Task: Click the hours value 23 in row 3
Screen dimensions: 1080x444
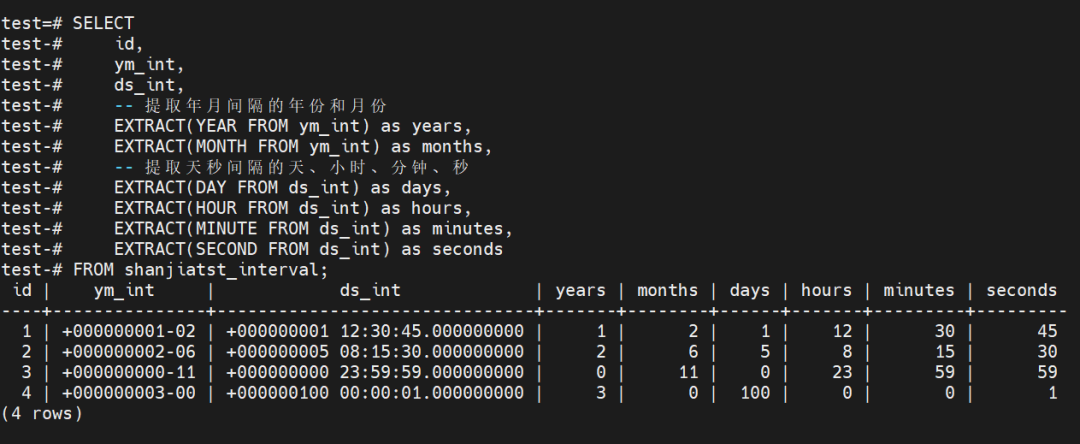Action: click(842, 372)
